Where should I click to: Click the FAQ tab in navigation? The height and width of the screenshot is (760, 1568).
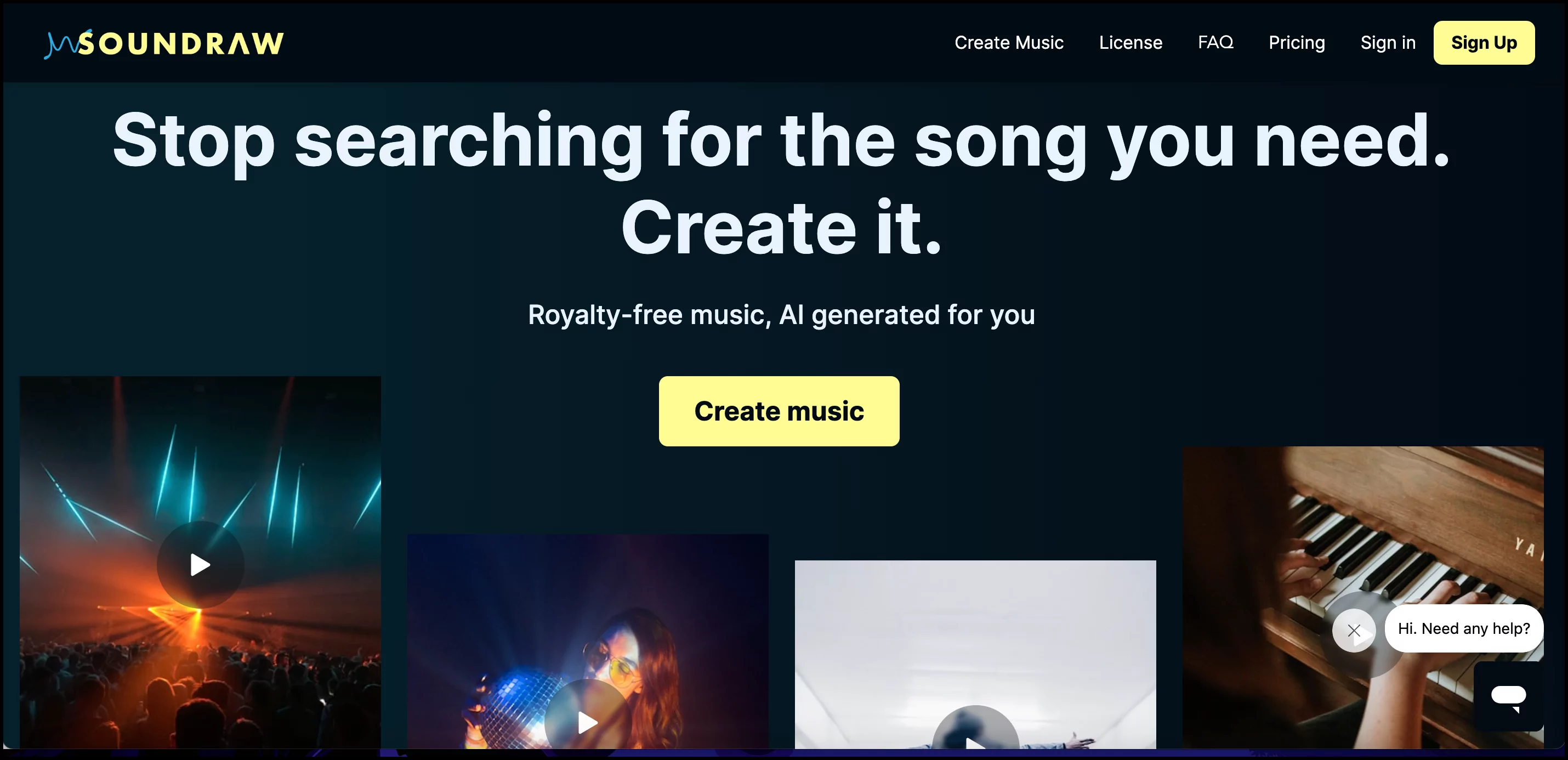(x=1215, y=42)
